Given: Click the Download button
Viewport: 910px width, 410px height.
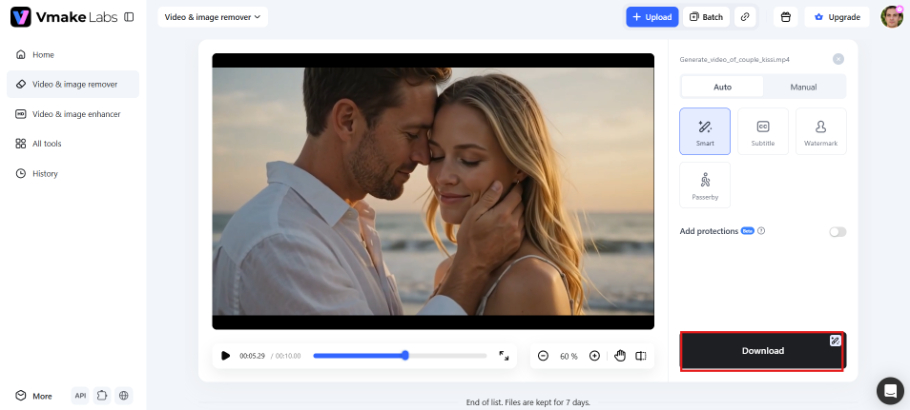Looking at the screenshot, I should tap(762, 351).
